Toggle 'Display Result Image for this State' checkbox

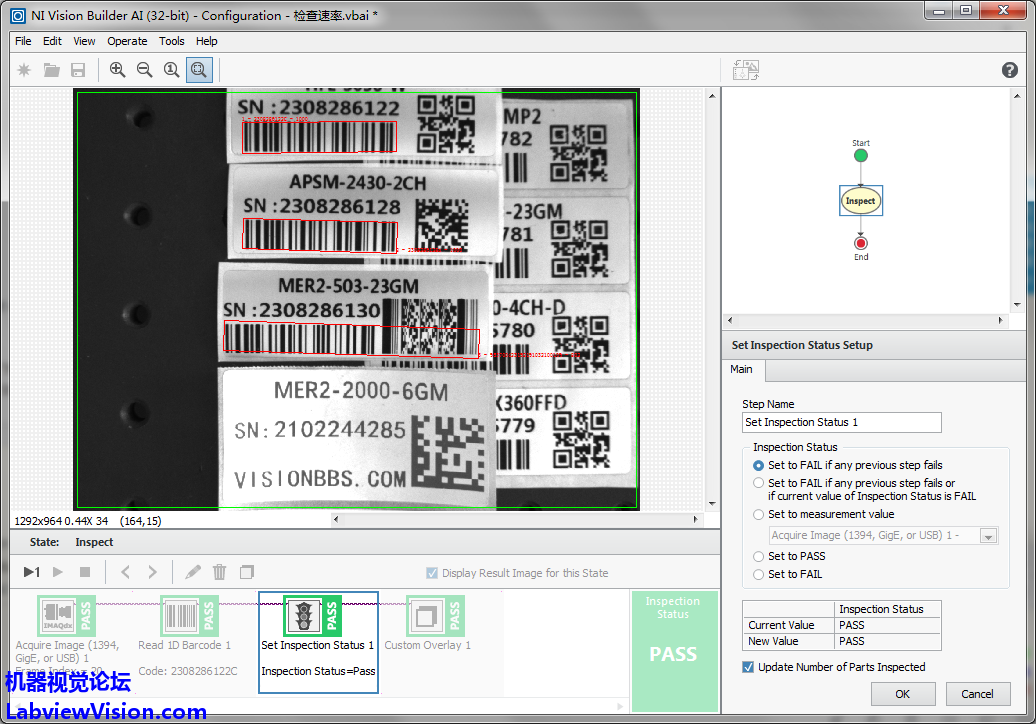pos(432,573)
